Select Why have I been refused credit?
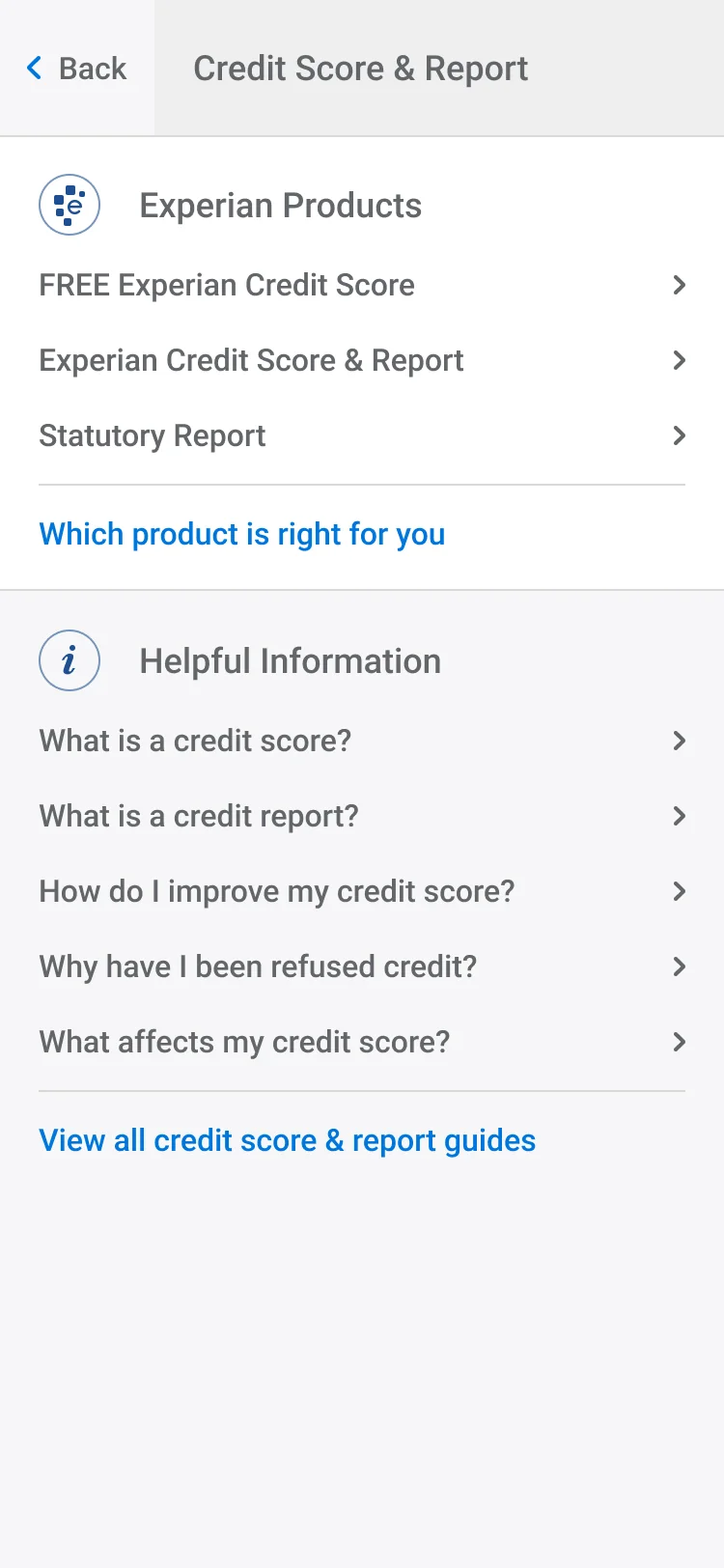Screen dimensions: 724x1568 point(258,966)
